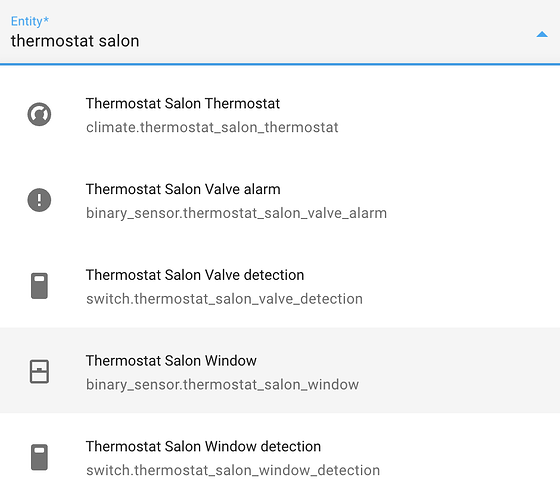Click binary_sensor.thermostat_salon_valve_alarm ID text
This screenshot has height=499, width=560.
[x=236, y=213]
